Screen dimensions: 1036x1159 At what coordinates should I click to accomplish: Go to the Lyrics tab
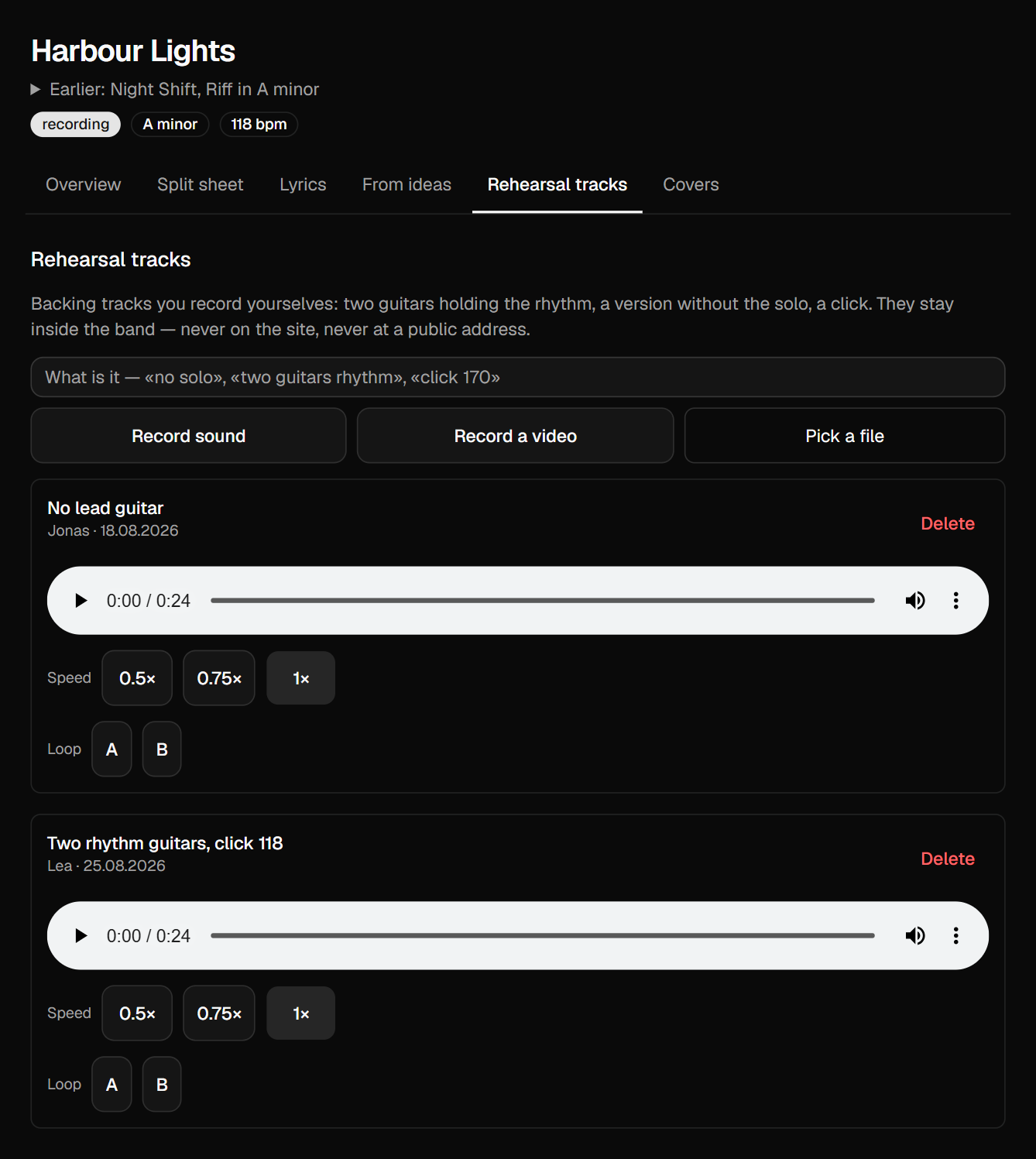(x=303, y=185)
